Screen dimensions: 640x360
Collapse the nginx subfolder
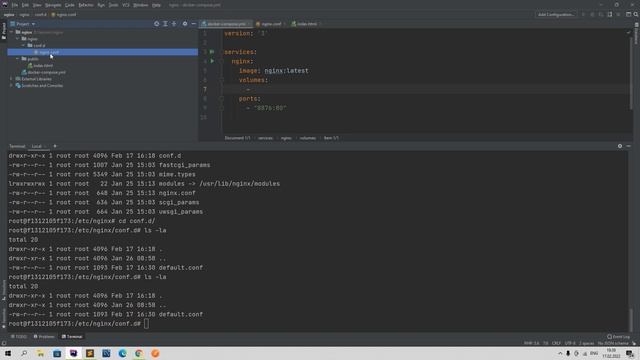coord(18,39)
